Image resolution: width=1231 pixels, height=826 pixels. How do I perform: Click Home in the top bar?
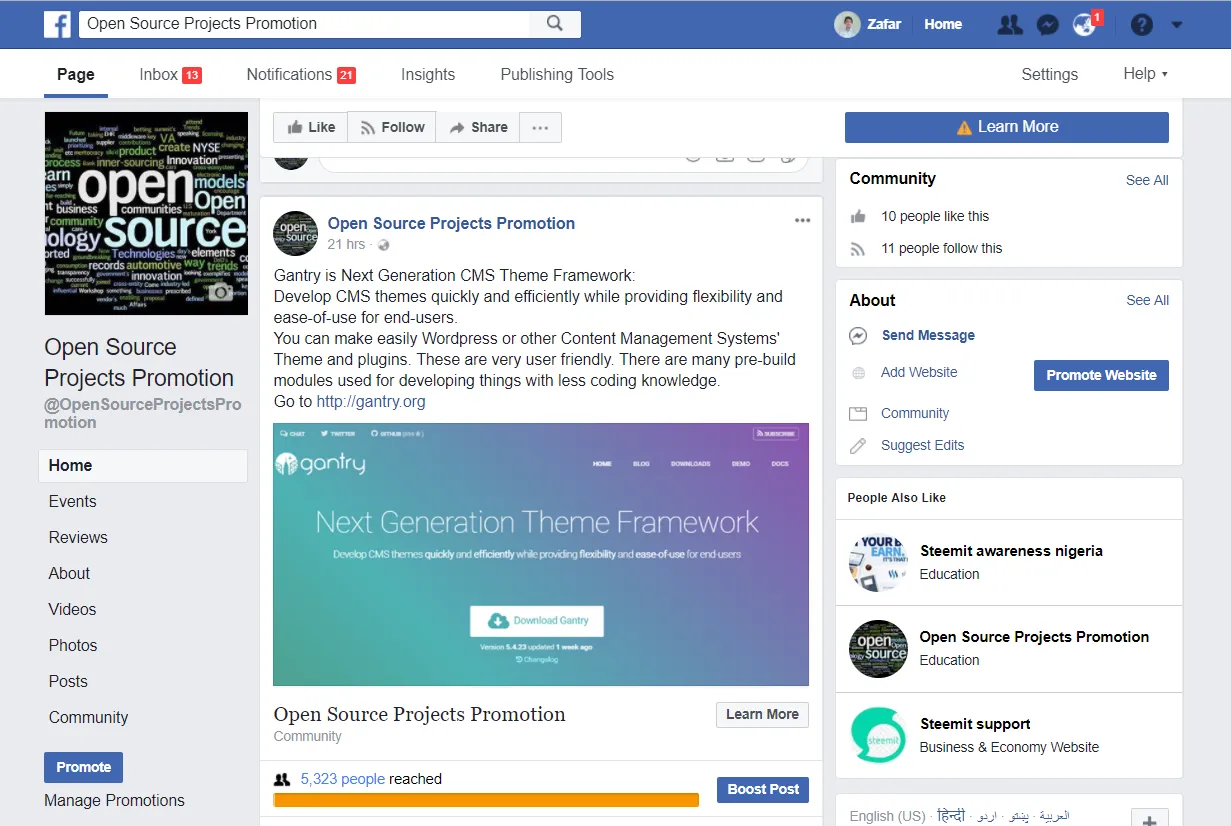click(943, 24)
